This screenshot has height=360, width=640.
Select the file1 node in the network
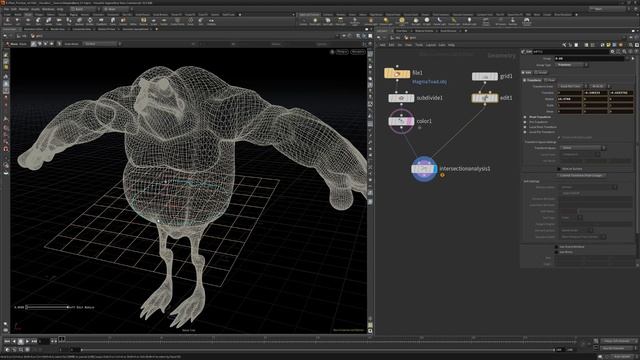[x=397, y=73]
